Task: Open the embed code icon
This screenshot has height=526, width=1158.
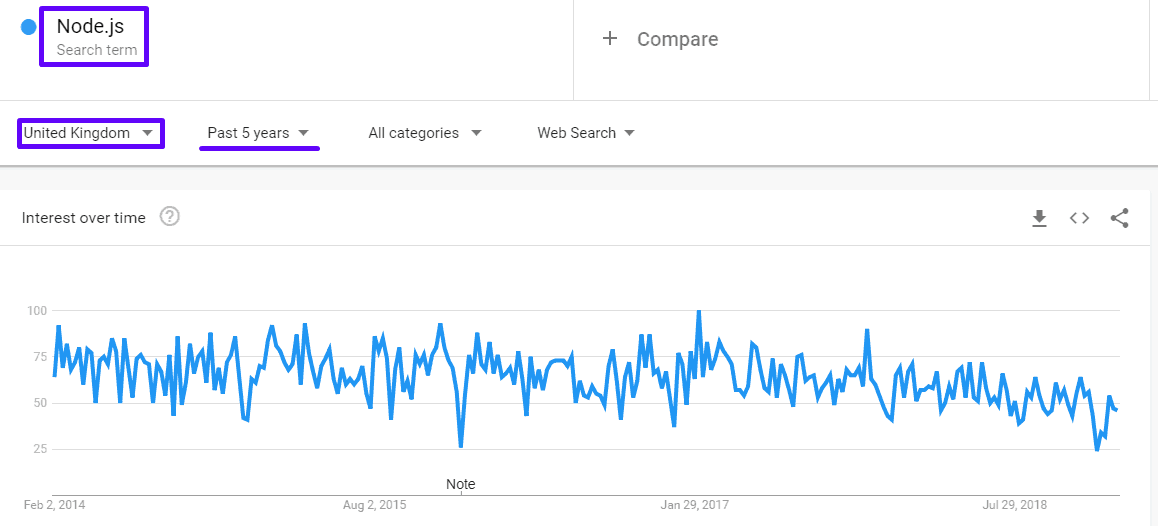Action: point(1079,218)
